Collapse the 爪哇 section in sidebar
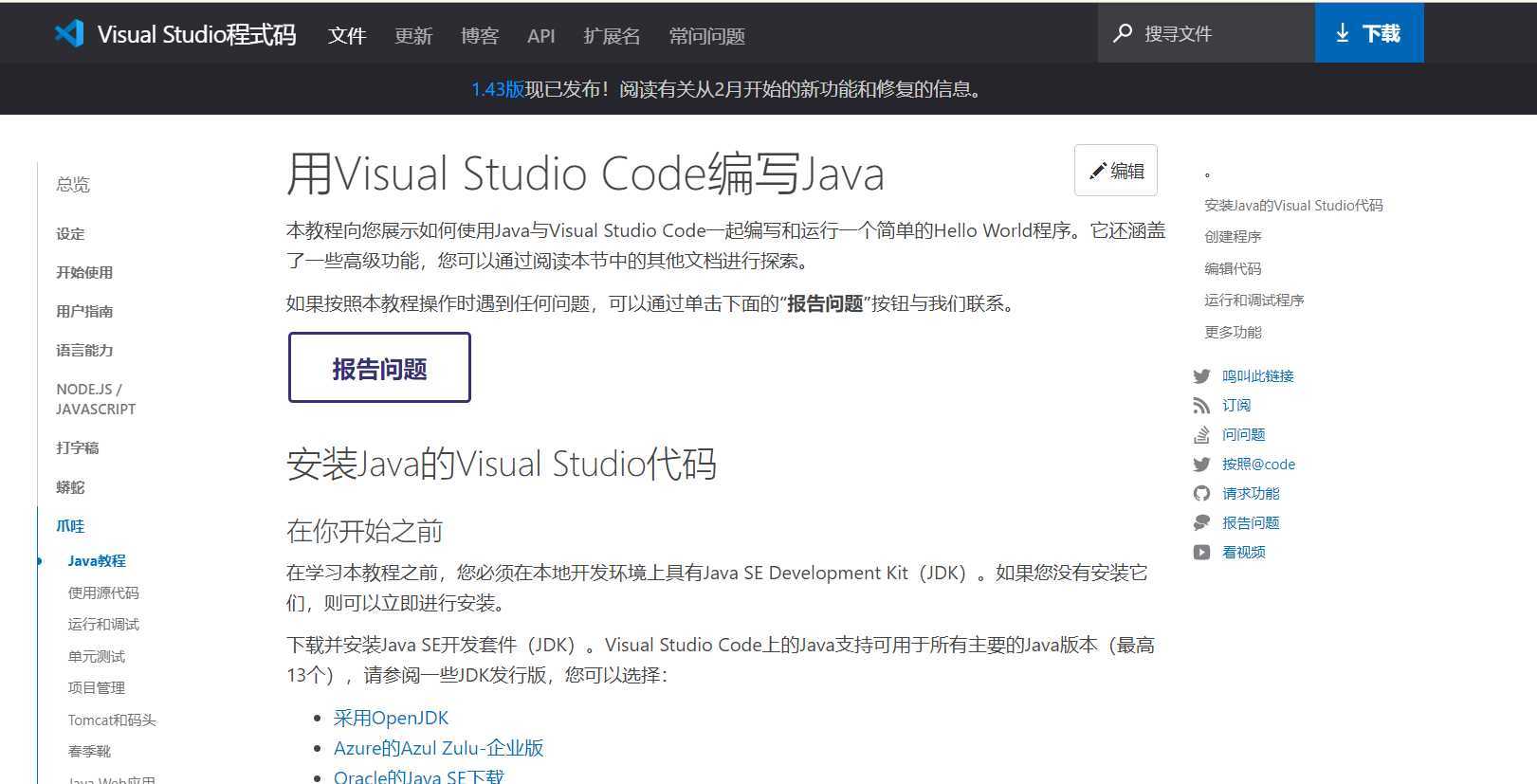The image size is (1537, 784). 70,527
